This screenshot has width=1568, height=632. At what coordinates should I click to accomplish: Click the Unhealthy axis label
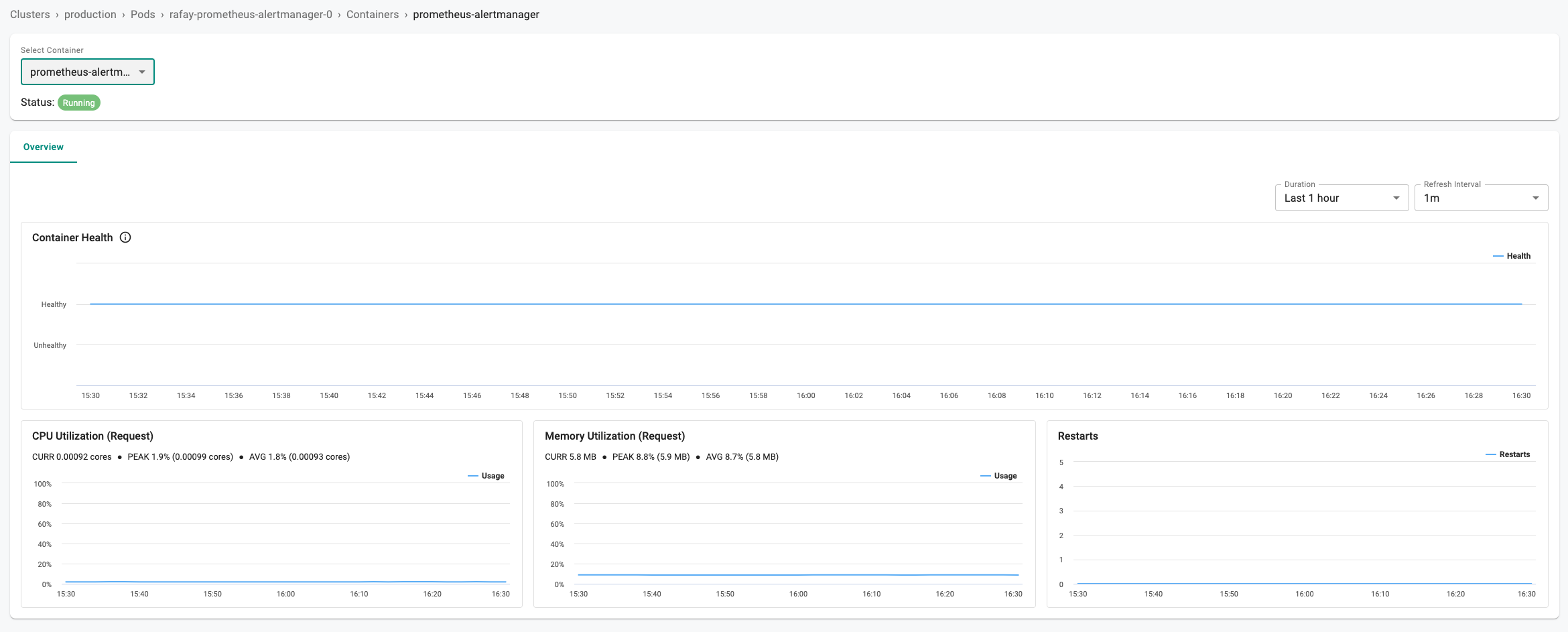click(x=50, y=345)
